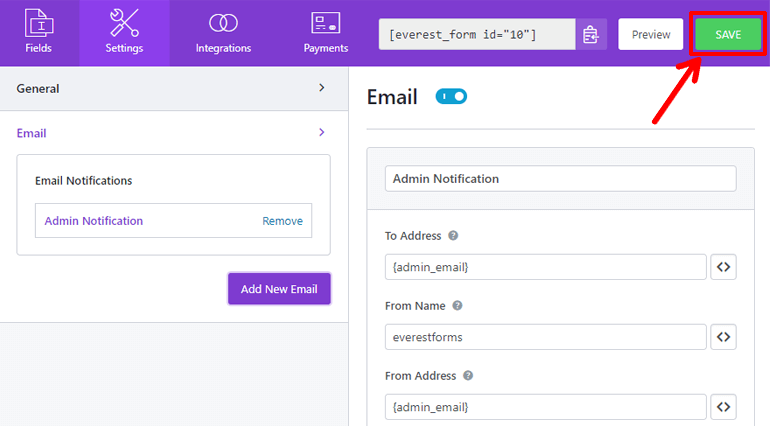The width and height of the screenshot is (770, 426).
Task: Click the copy shortcode clipboard icon
Action: pyautogui.click(x=590, y=35)
